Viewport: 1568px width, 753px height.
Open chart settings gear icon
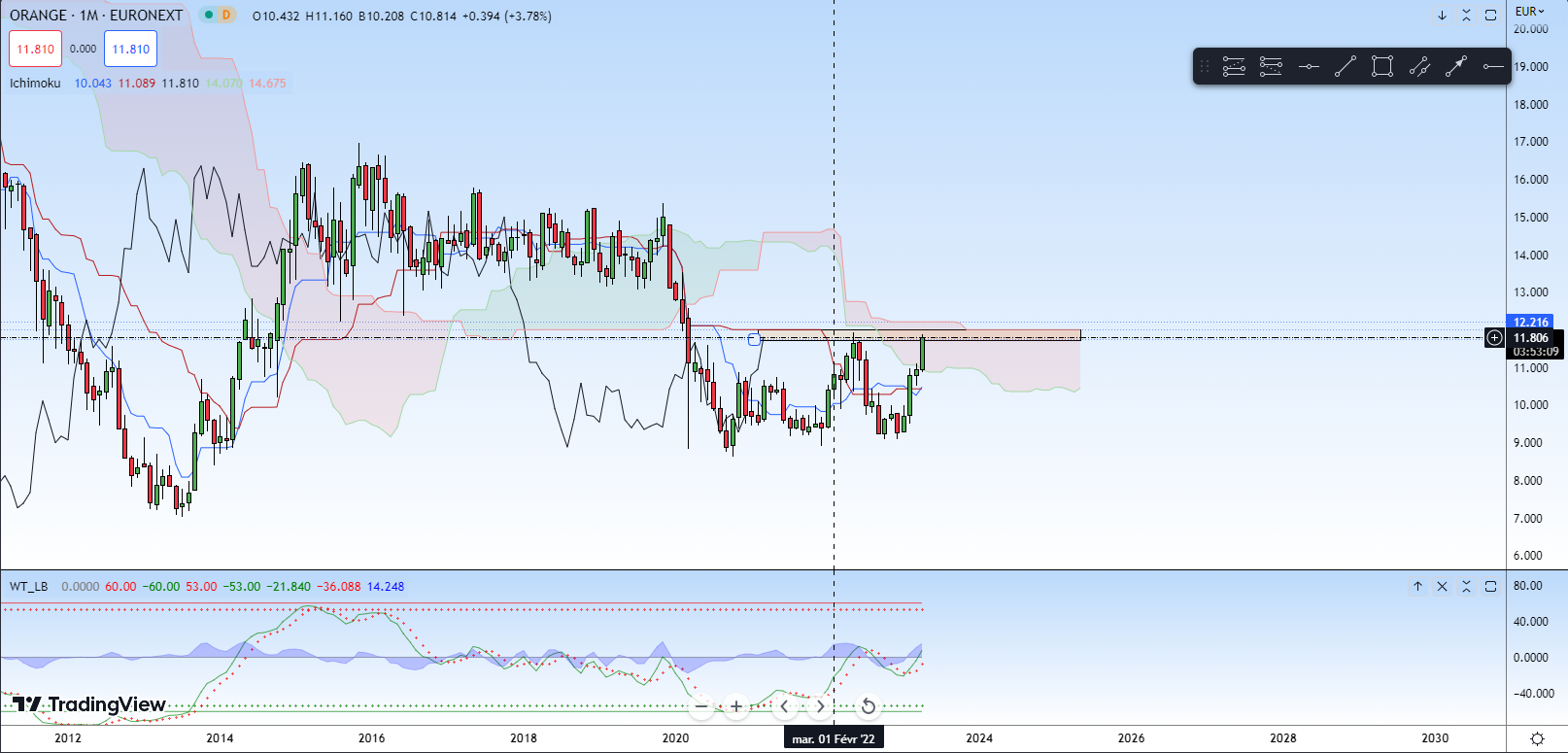1537,738
